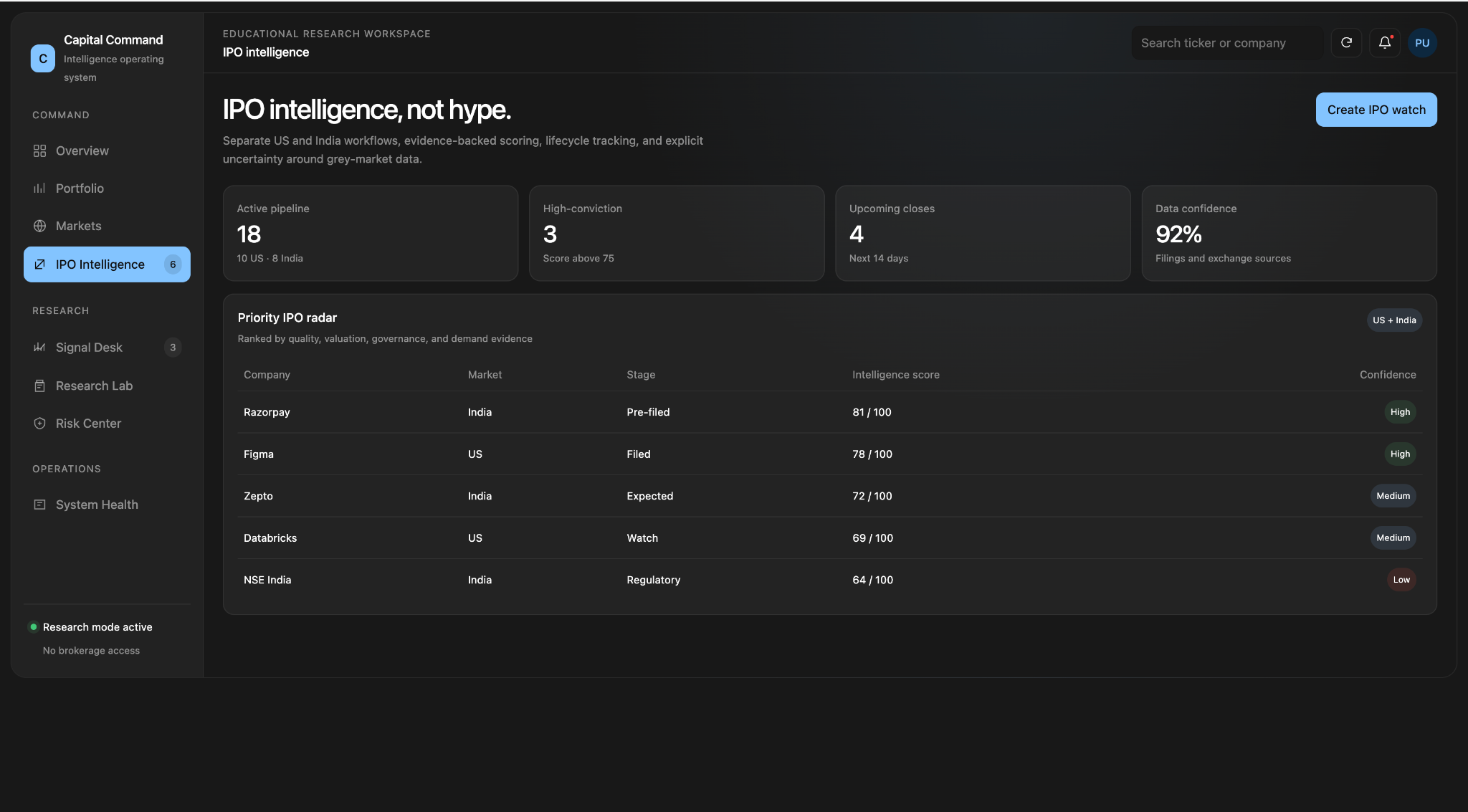View System Health
The image size is (1468, 812).
pyautogui.click(x=107, y=505)
